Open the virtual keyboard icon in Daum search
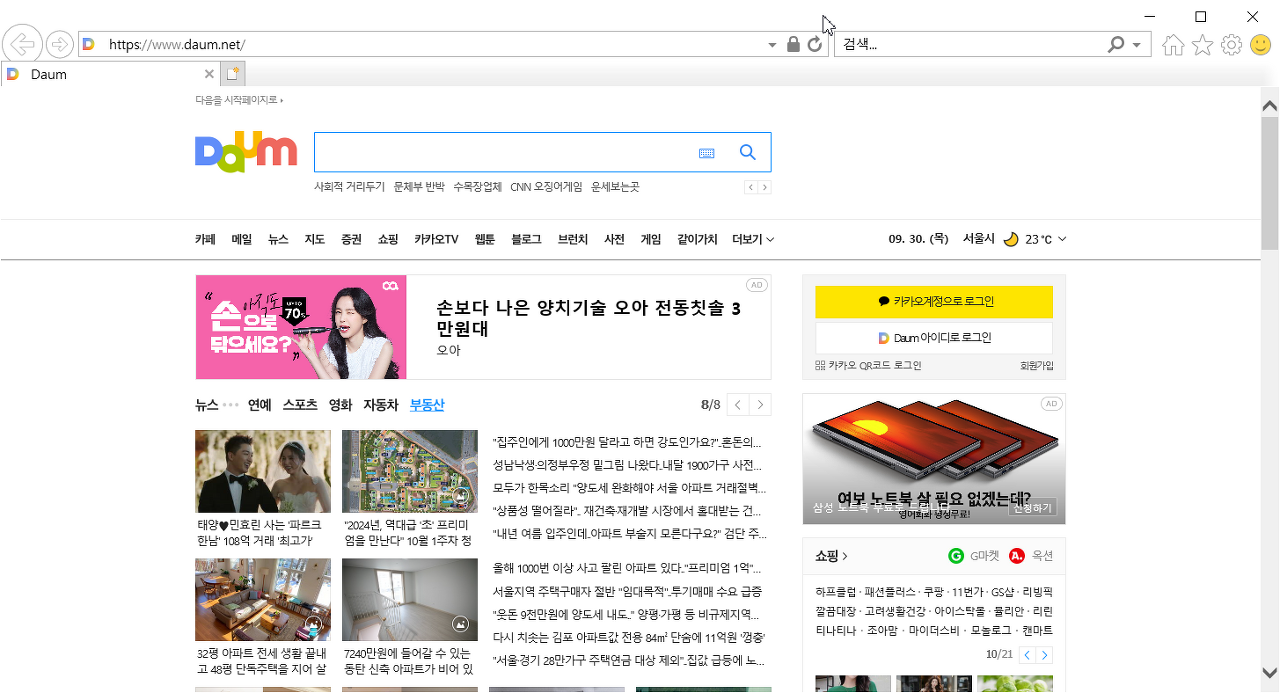Screen dimensions: 1280x693 tap(707, 153)
